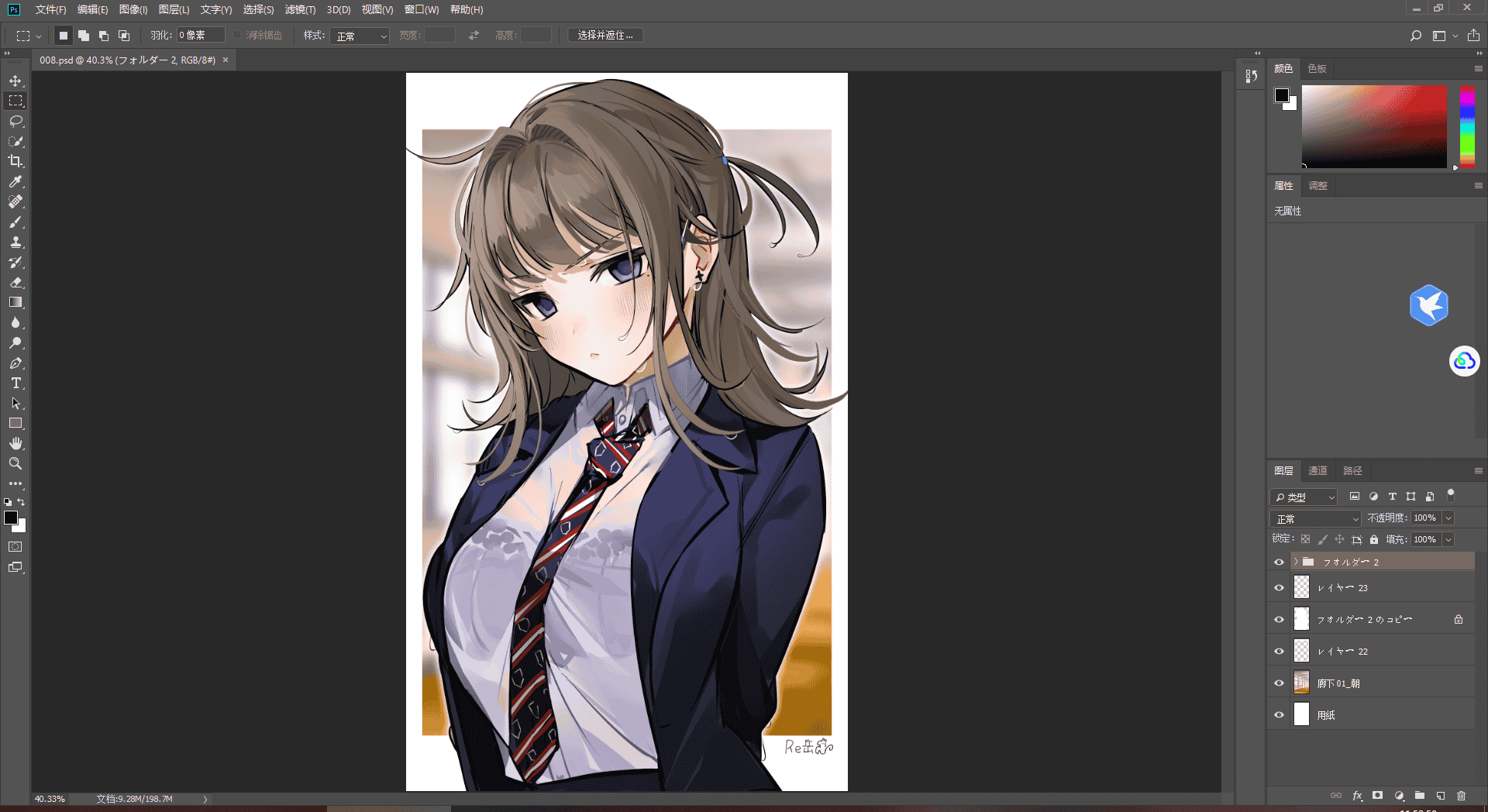Select the Zoom tool
Screen dimensions: 1488x812
pos(15,463)
